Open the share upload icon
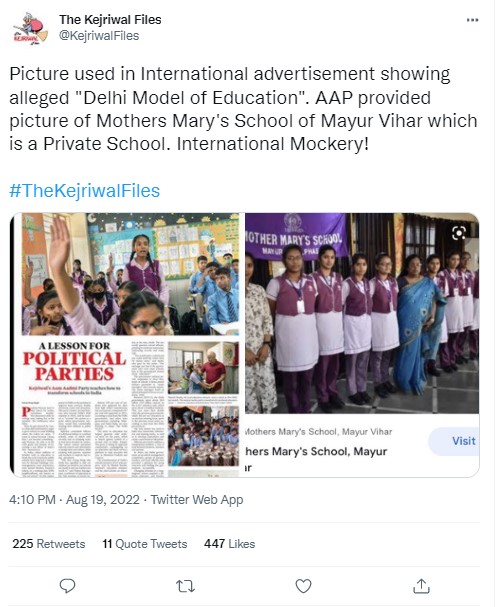This screenshot has width=502, height=607. tap(421, 586)
